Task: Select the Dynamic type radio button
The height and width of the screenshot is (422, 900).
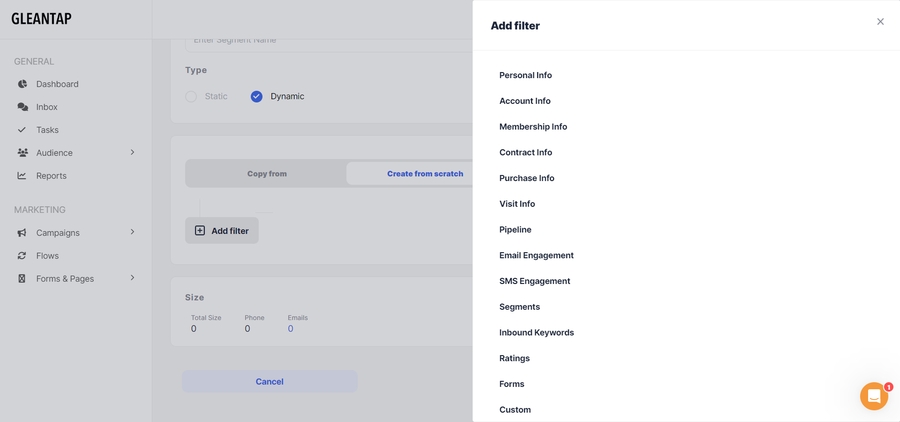Action: coord(257,97)
